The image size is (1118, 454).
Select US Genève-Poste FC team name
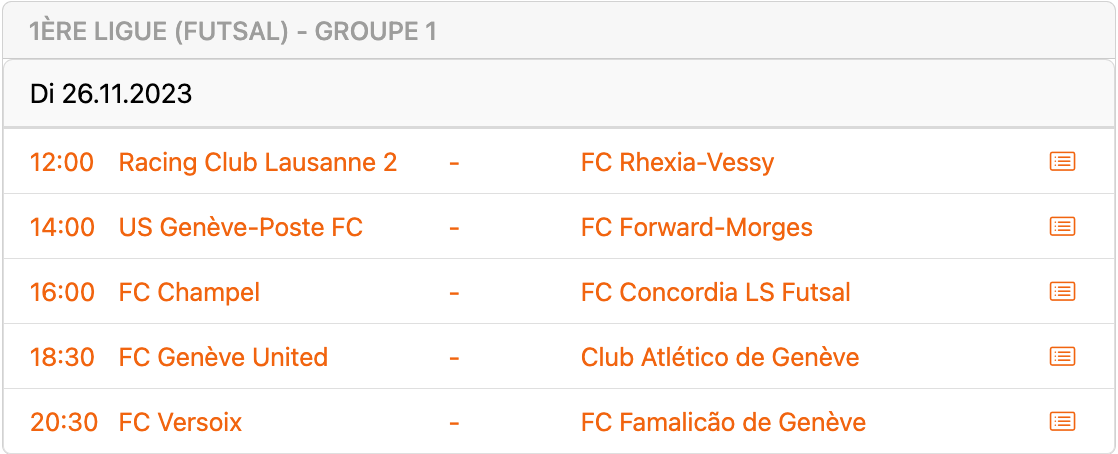pos(240,227)
